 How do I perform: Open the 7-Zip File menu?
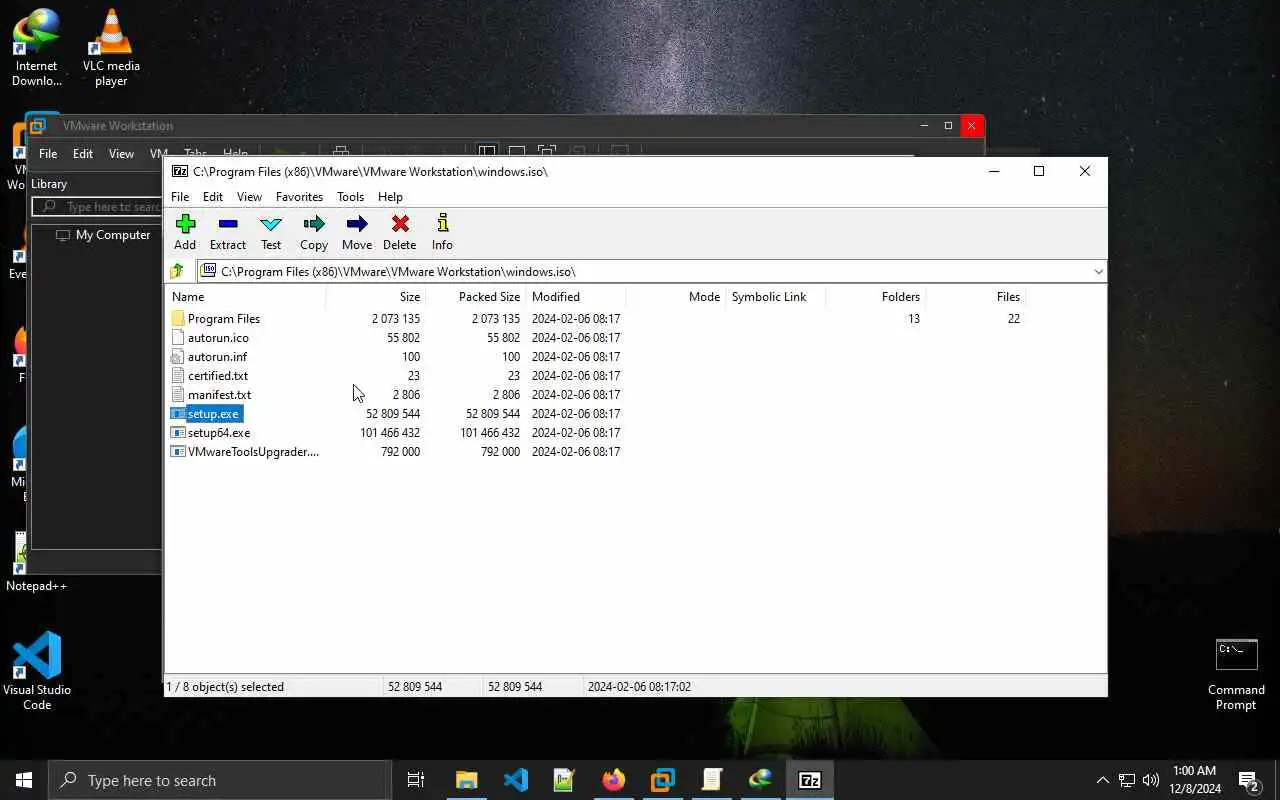click(x=180, y=196)
